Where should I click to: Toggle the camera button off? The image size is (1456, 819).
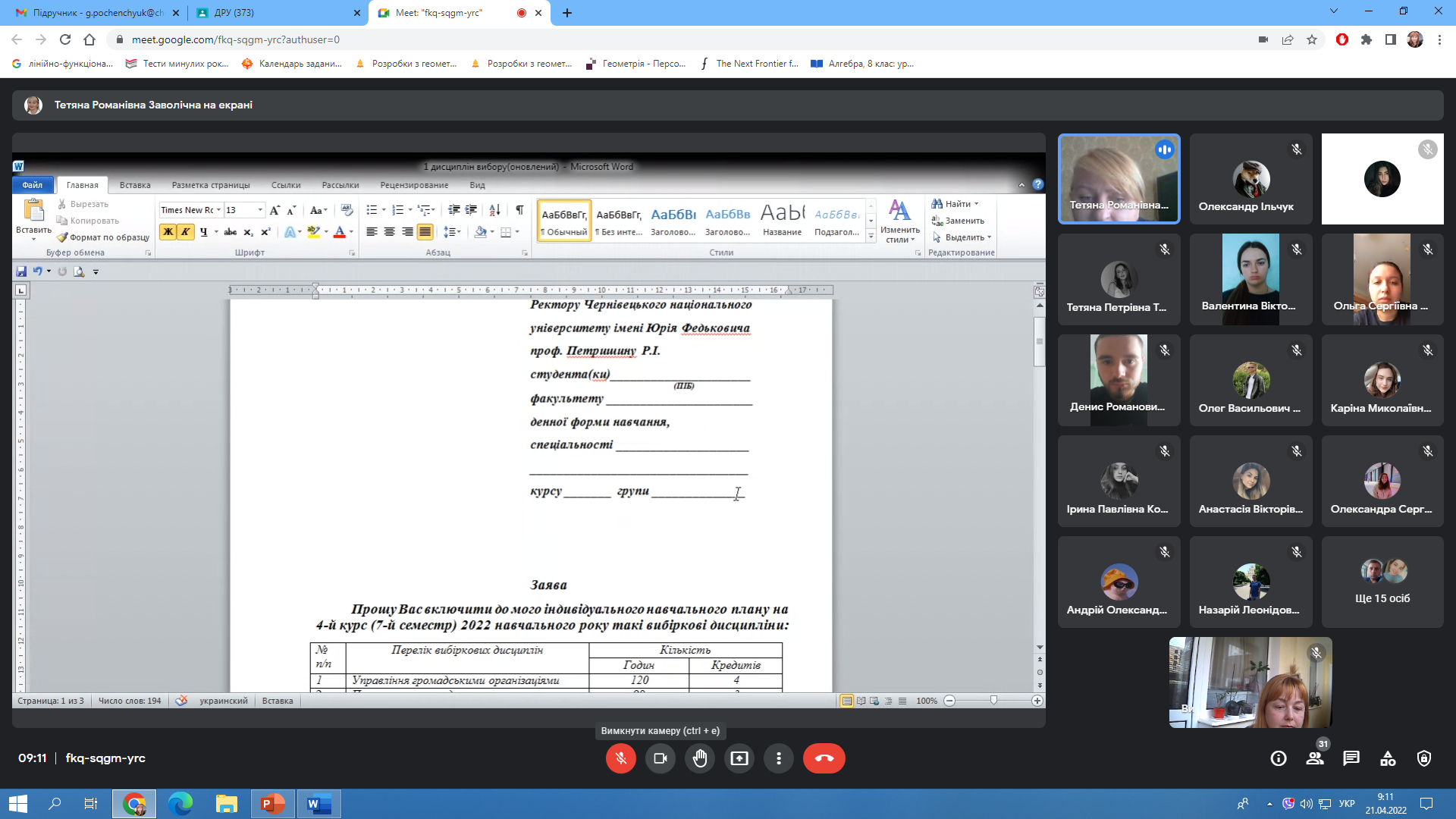click(660, 758)
